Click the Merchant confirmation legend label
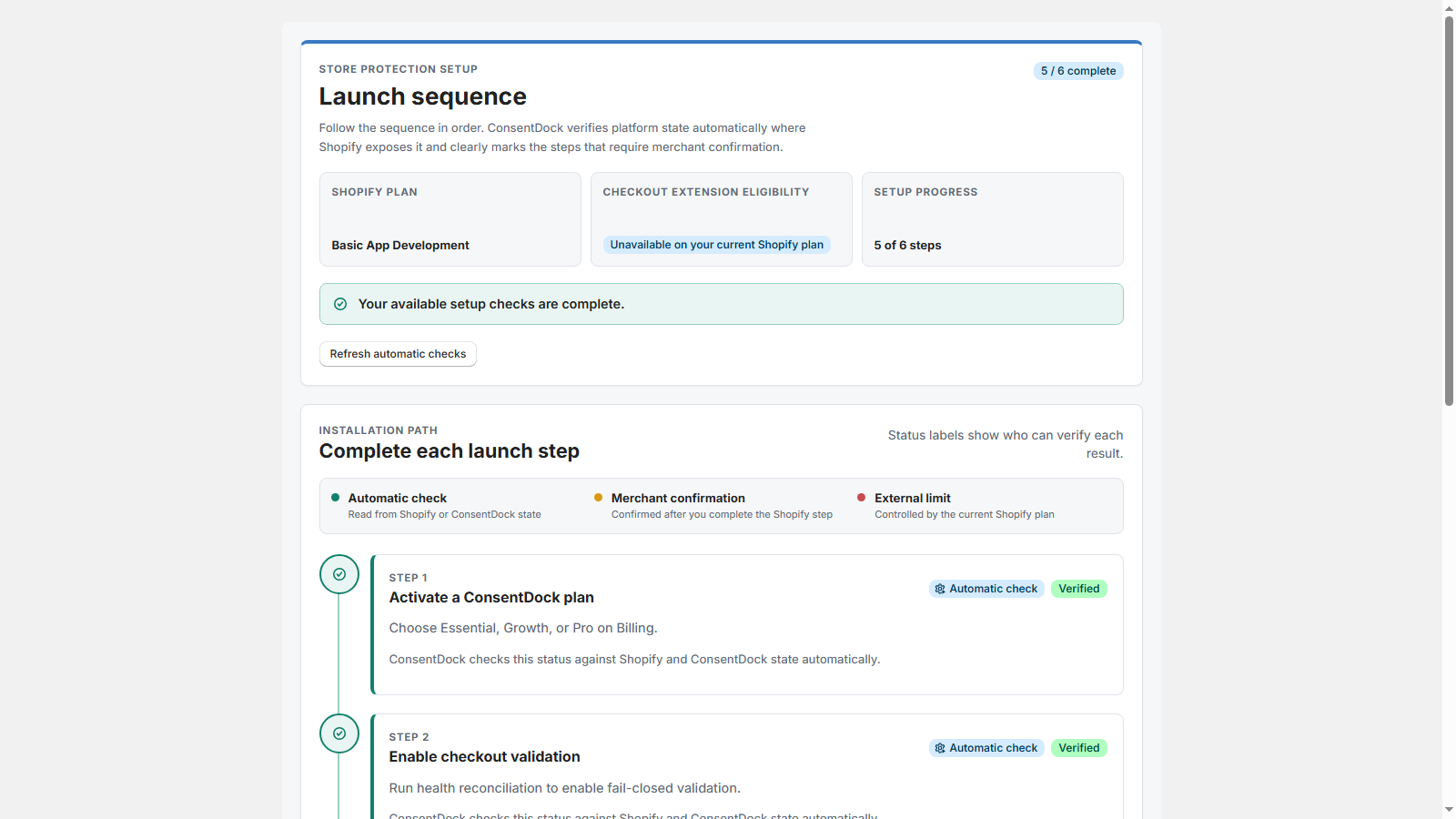Screen dimensions: 1456x819 [678, 499]
